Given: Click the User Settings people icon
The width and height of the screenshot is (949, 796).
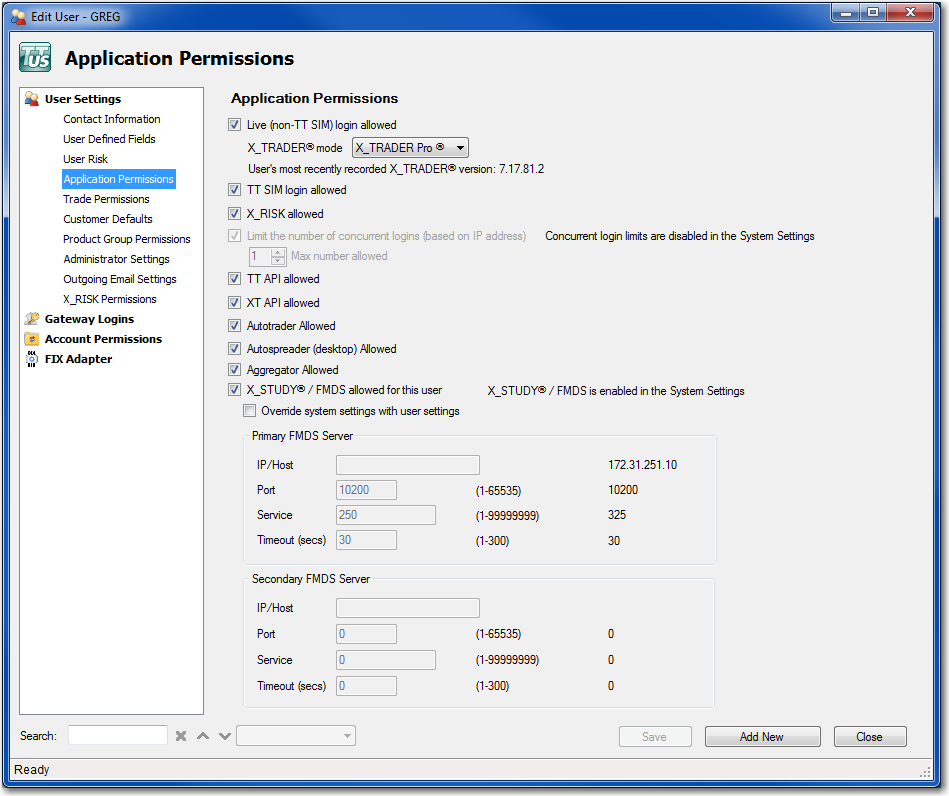Looking at the screenshot, I should [31, 98].
